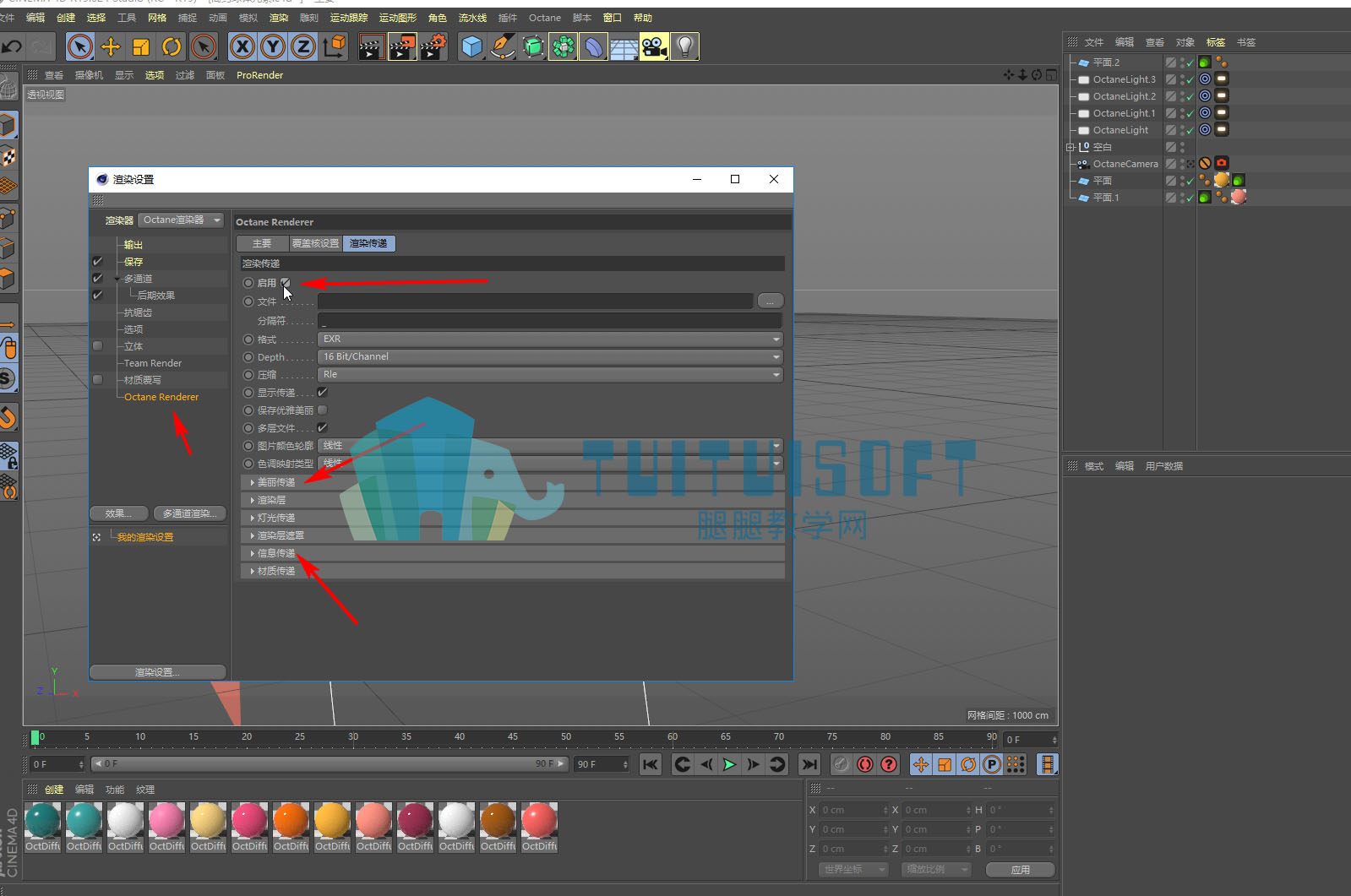Click the 多通道渲染... button
This screenshot has height=896, width=1351.
190,513
